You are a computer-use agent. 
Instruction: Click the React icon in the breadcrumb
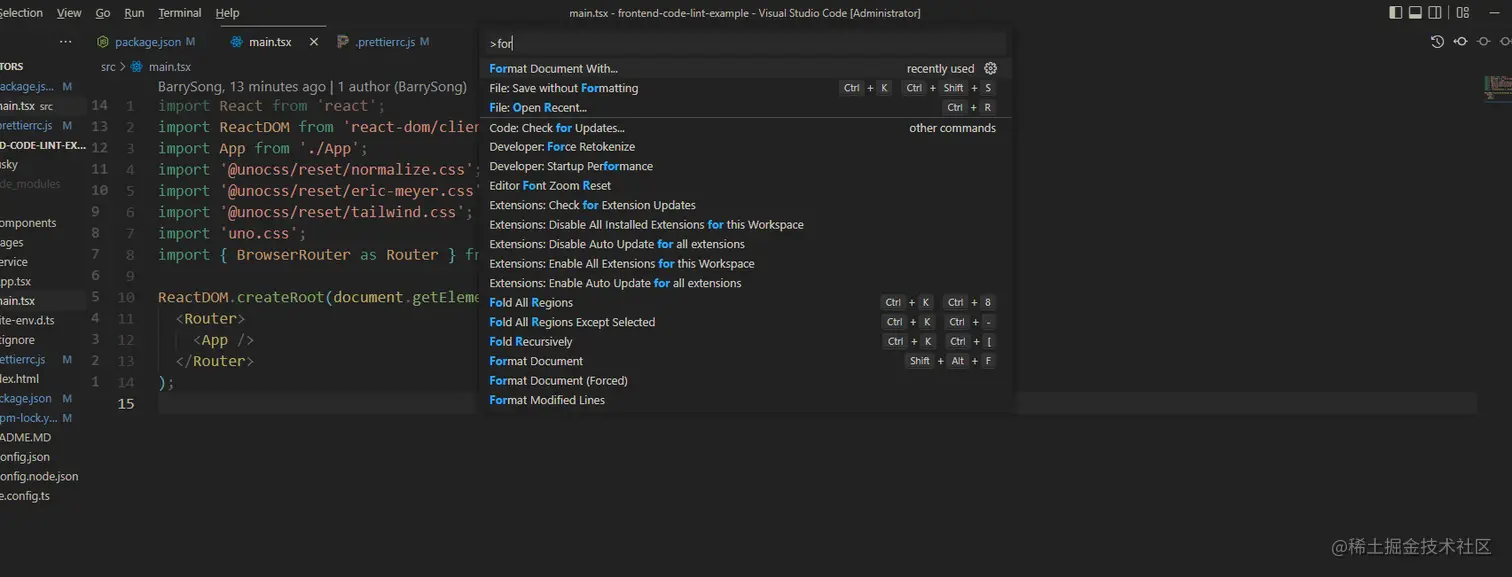pos(138,67)
